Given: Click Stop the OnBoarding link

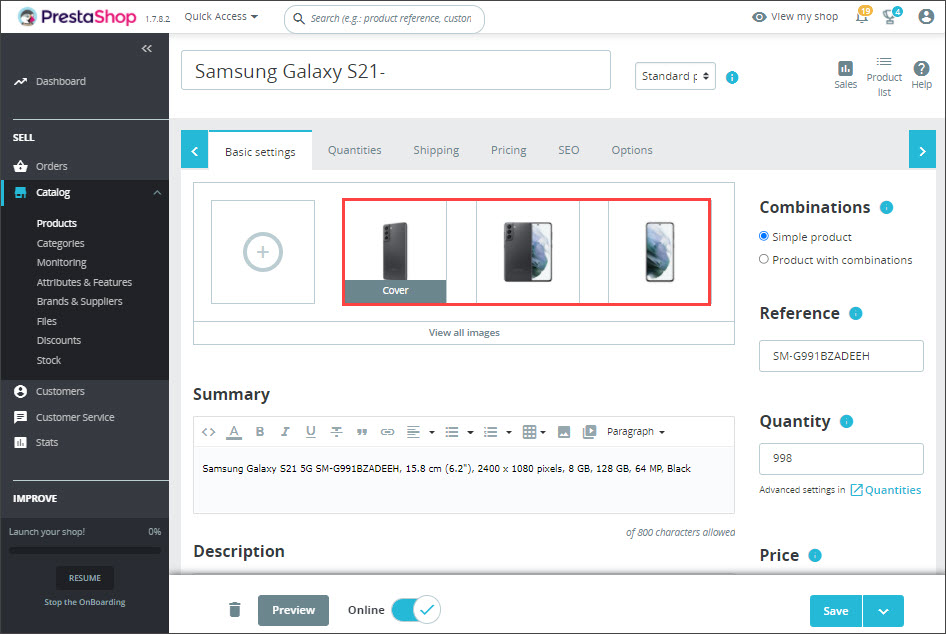Looking at the screenshot, I should pyautogui.click(x=84, y=602).
